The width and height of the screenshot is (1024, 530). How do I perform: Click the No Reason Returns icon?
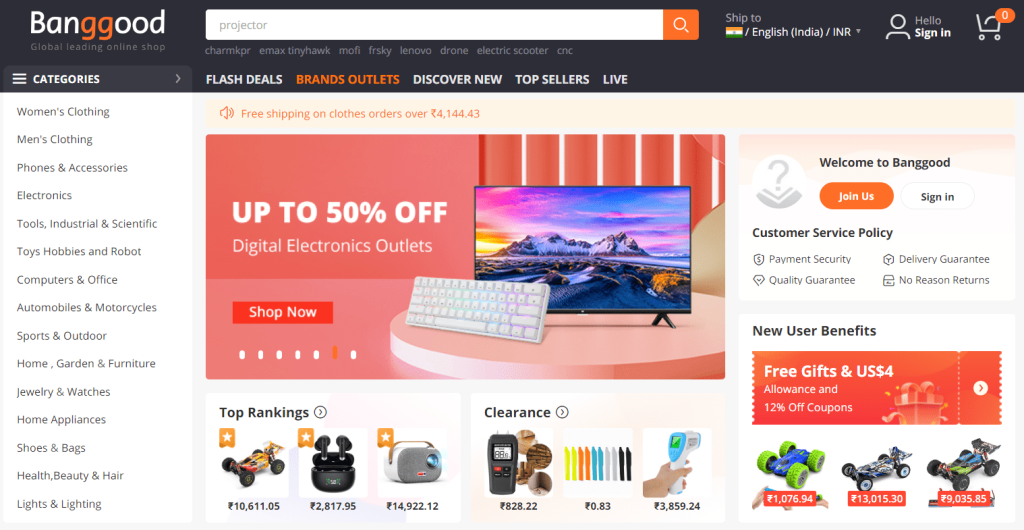click(888, 280)
